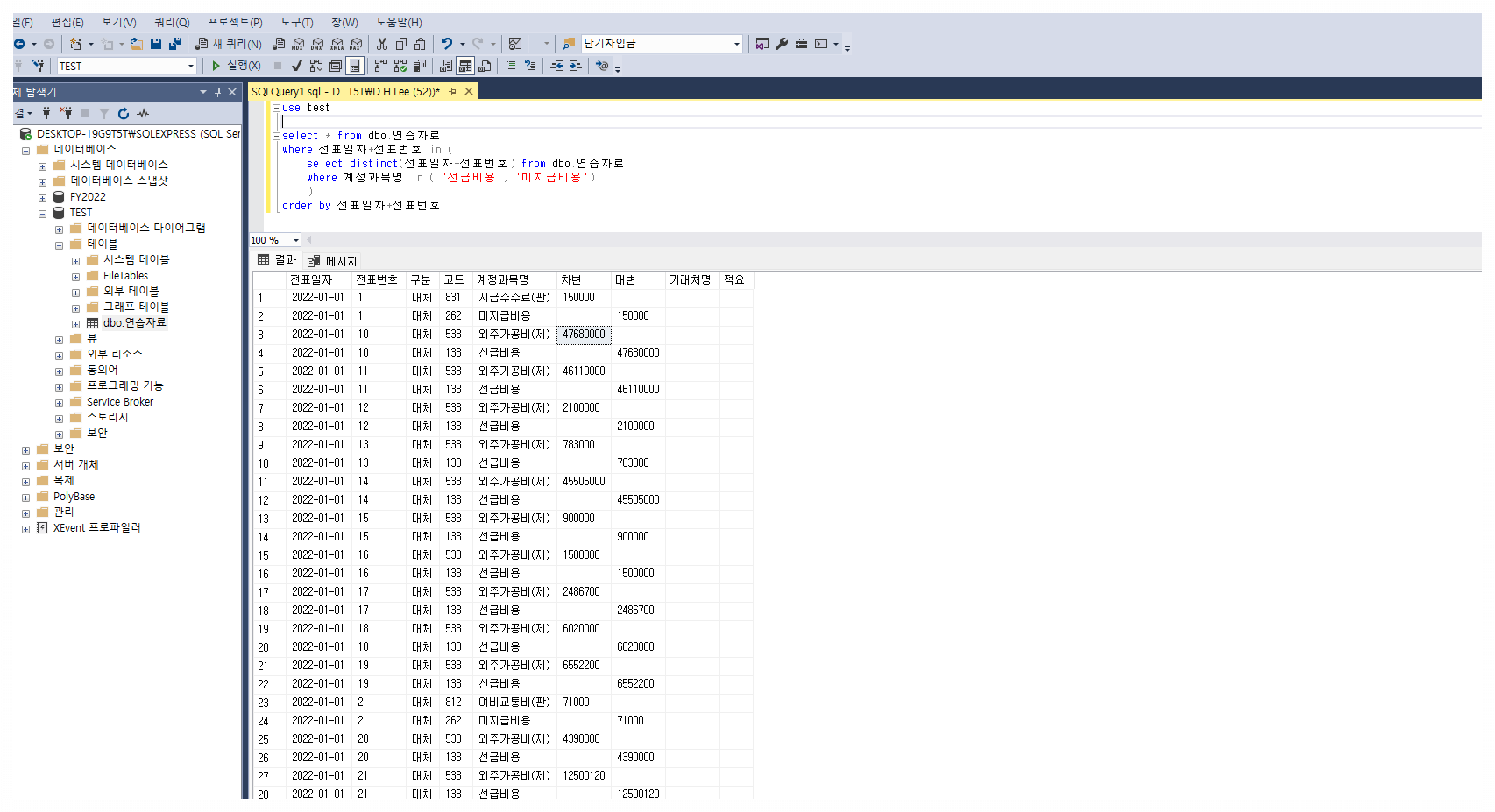Click the 새 쿼리(N) button

(x=229, y=44)
